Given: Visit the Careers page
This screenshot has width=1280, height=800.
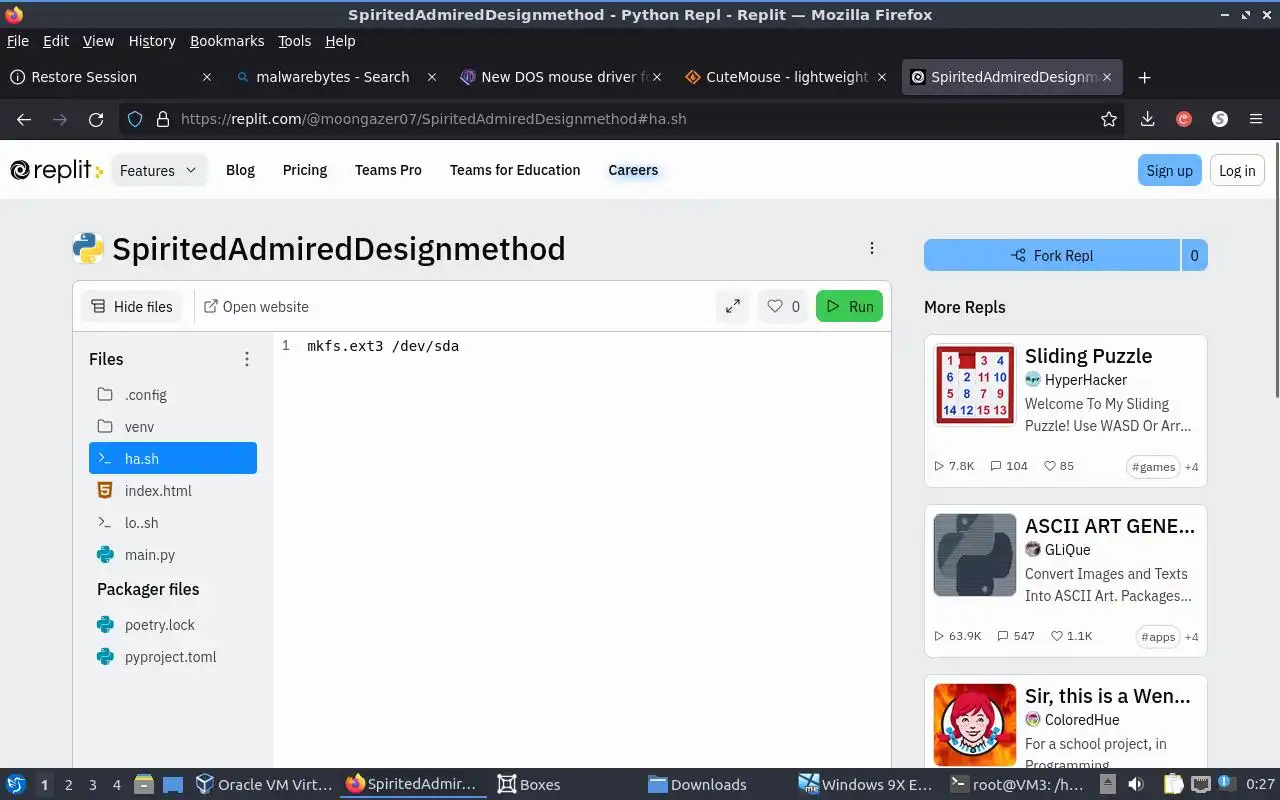Looking at the screenshot, I should [x=633, y=170].
